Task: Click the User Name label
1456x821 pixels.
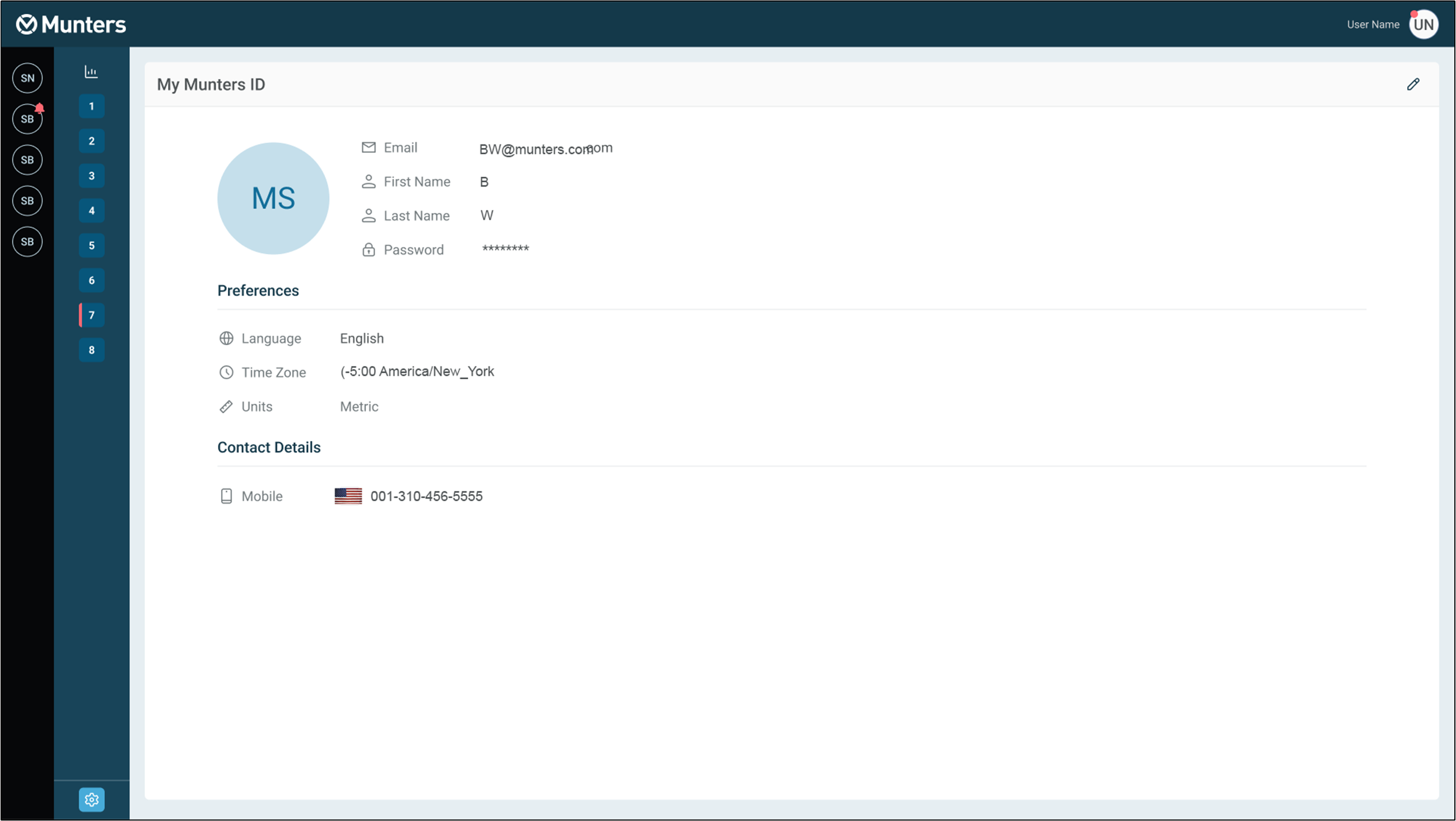Action: (1372, 24)
